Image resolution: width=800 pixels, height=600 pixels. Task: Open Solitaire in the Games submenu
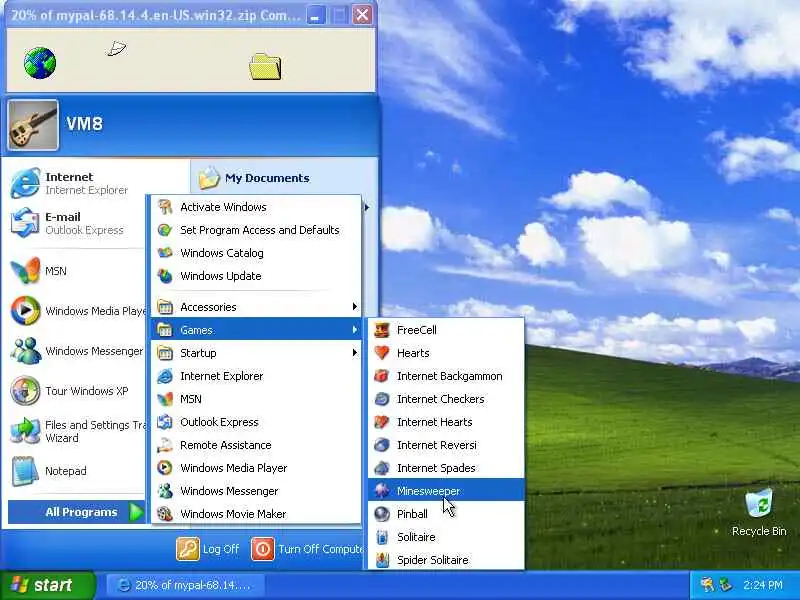click(446, 537)
